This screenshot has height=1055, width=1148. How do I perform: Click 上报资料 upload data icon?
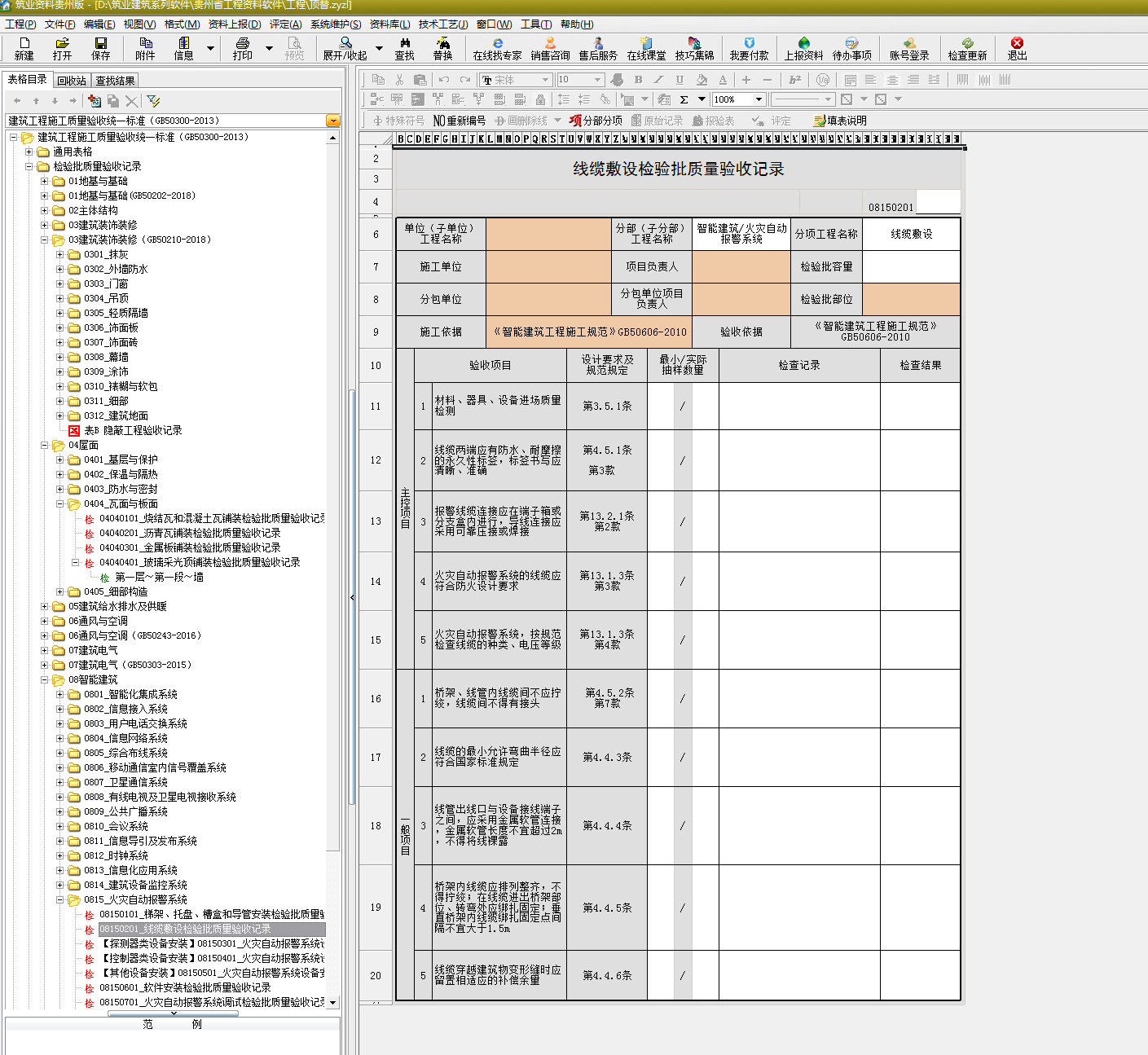(x=803, y=49)
